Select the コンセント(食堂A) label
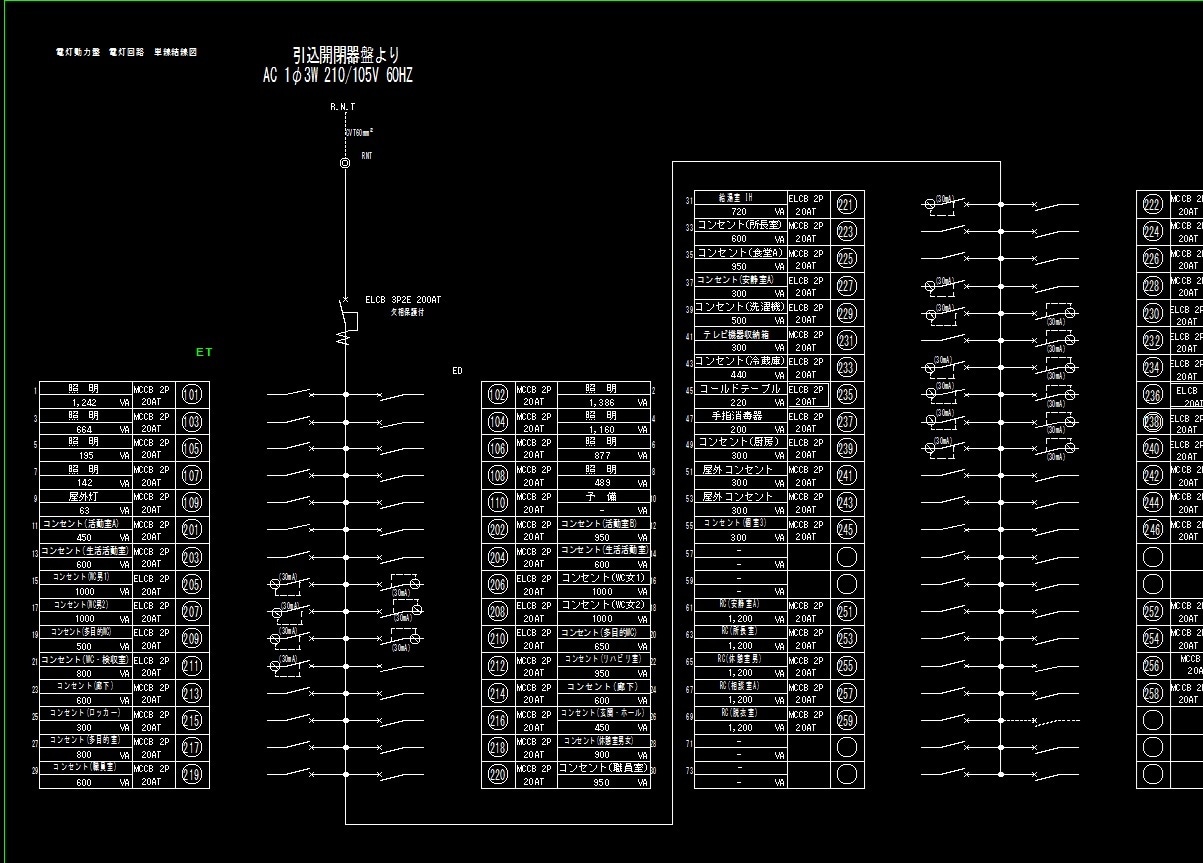The width and height of the screenshot is (1203, 863). coord(738,253)
